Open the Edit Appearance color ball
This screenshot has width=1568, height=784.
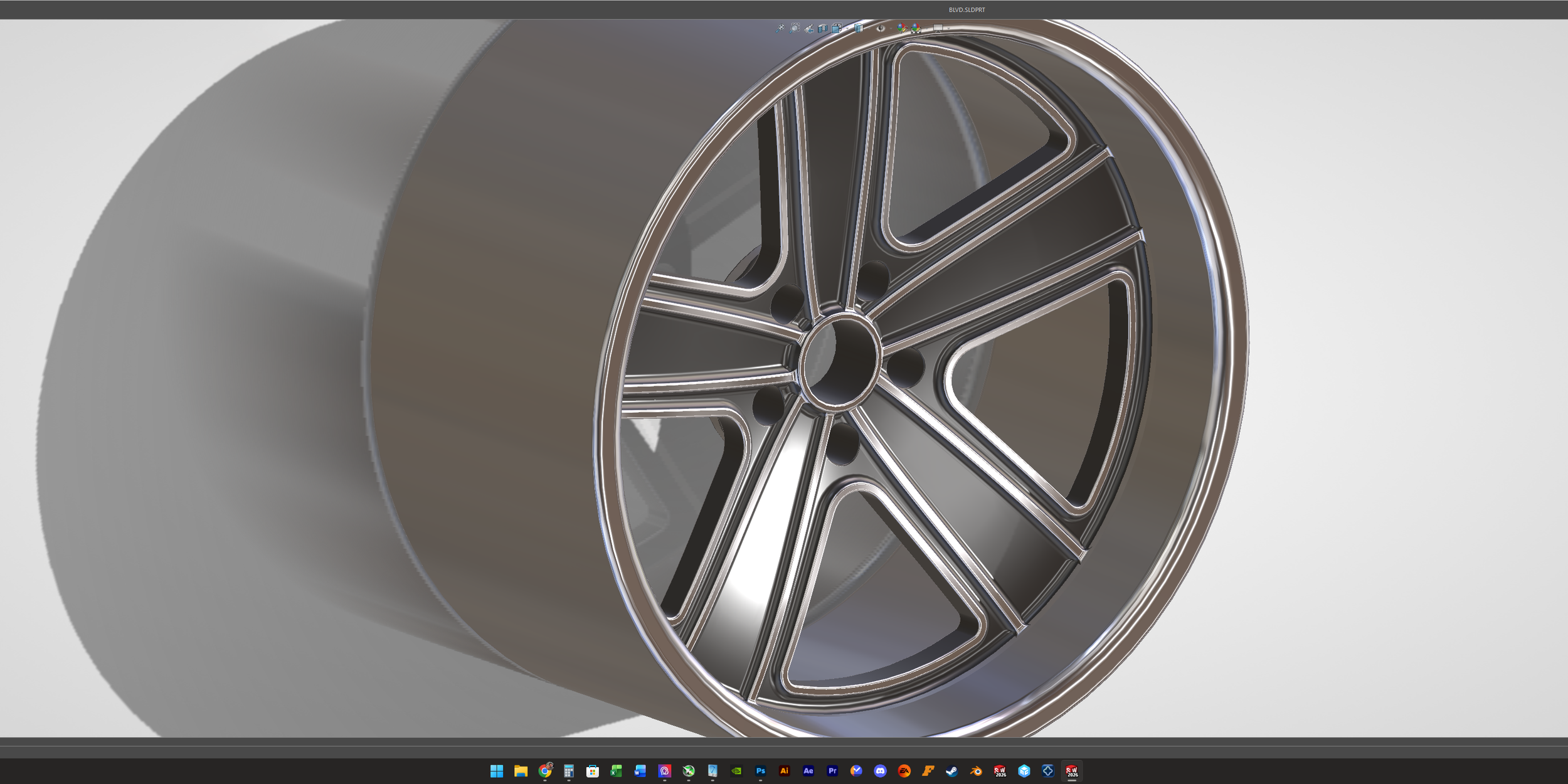[x=902, y=28]
